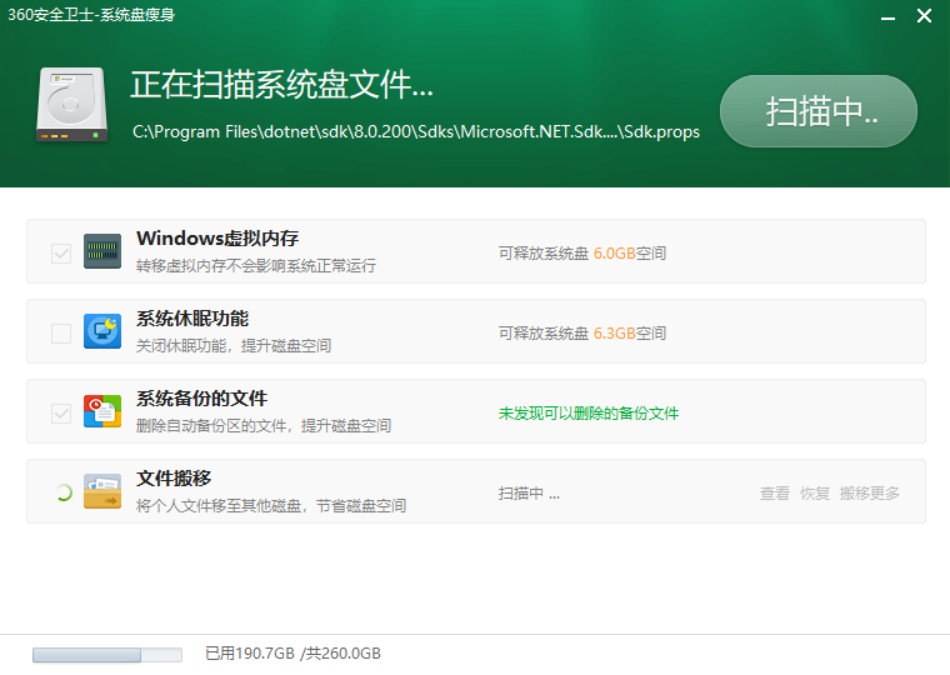Click the 系统备份的文件 backup icon
Screen dimensions: 950x675
point(102,411)
